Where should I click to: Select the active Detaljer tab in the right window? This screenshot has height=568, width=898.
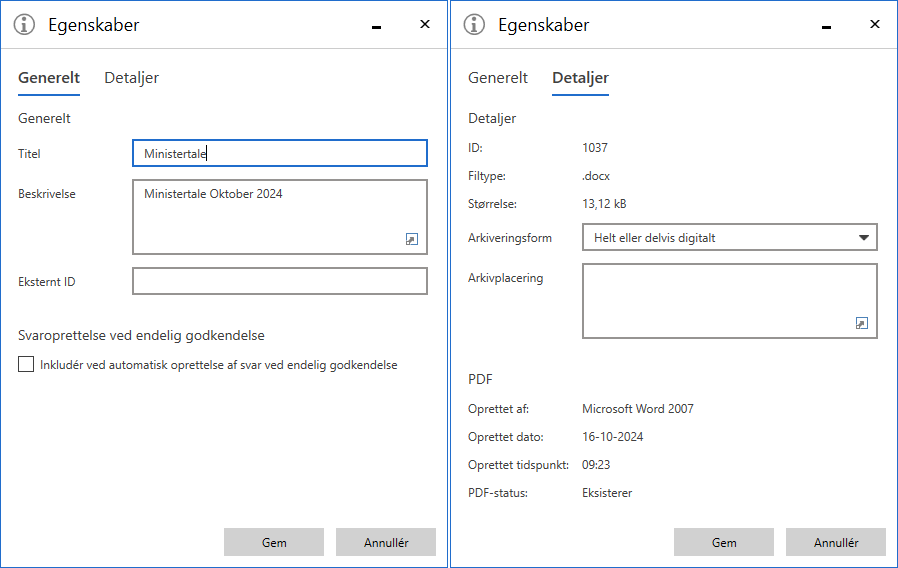(x=580, y=78)
